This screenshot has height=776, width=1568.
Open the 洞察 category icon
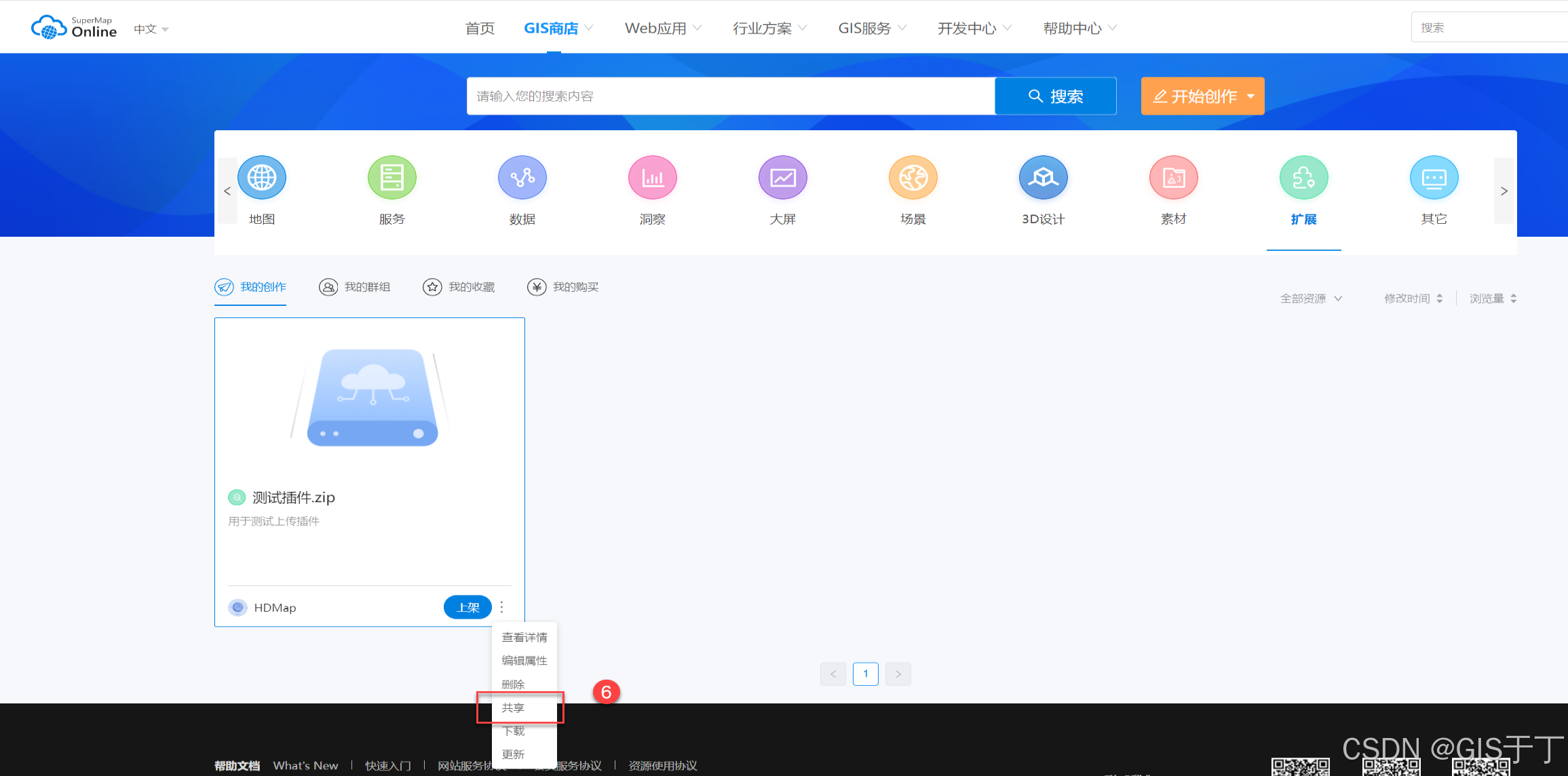pos(653,178)
